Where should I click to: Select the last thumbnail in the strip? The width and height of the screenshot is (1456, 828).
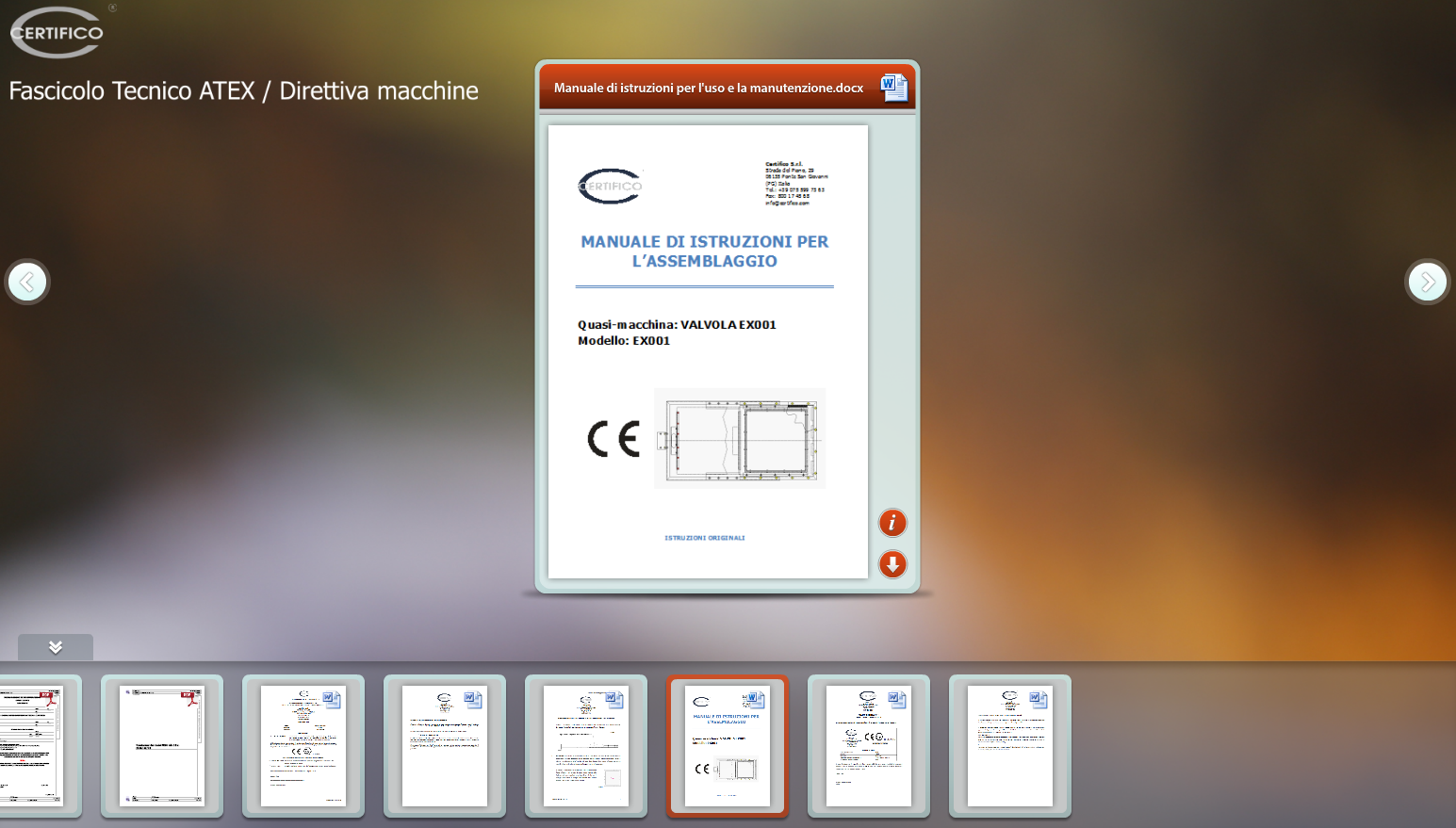(1010, 745)
